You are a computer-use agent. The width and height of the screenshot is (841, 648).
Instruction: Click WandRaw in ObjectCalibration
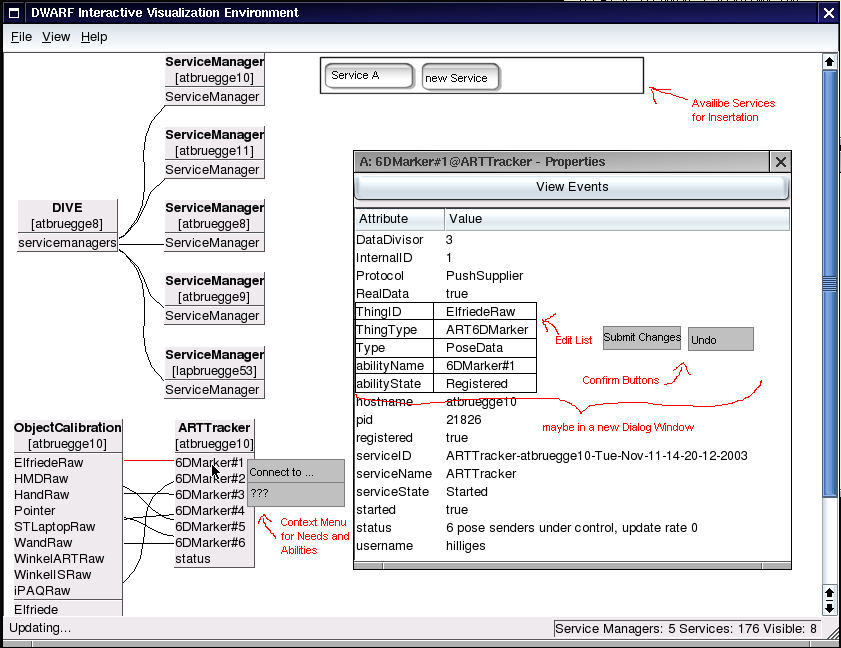tap(68, 543)
